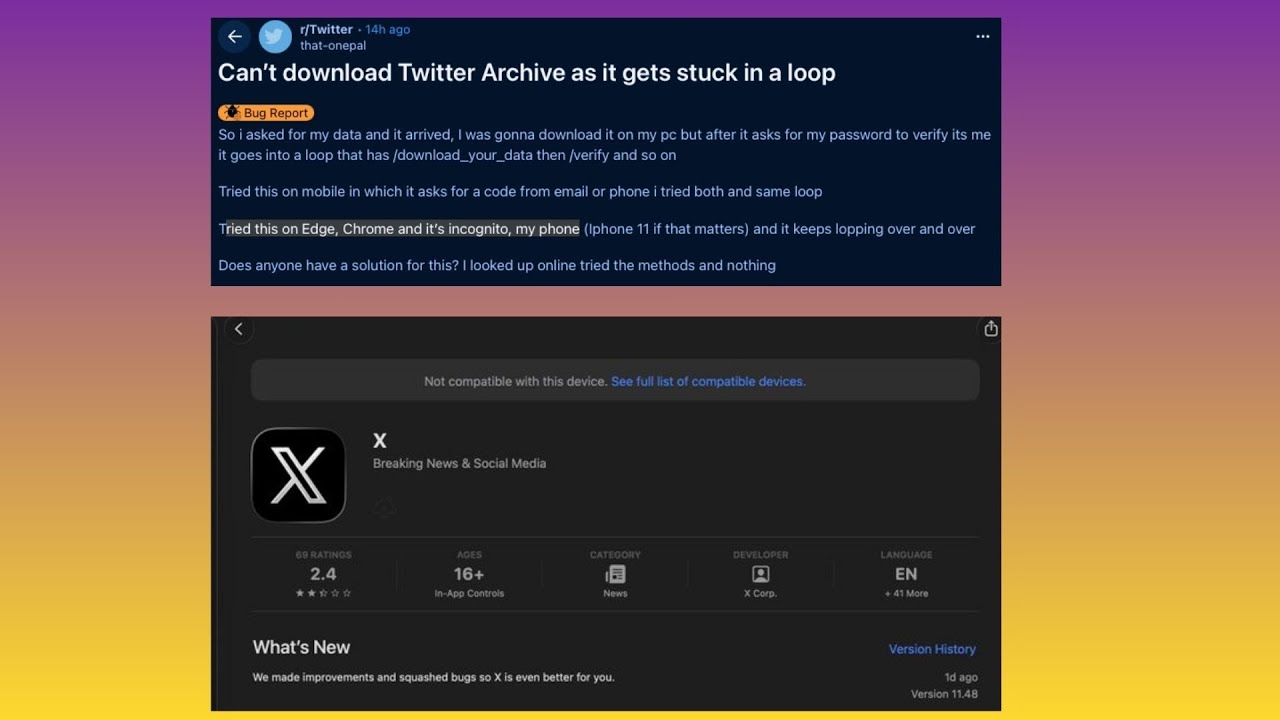Click the EN language value
This screenshot has height=720, width=1280.
tap(906, 574)
